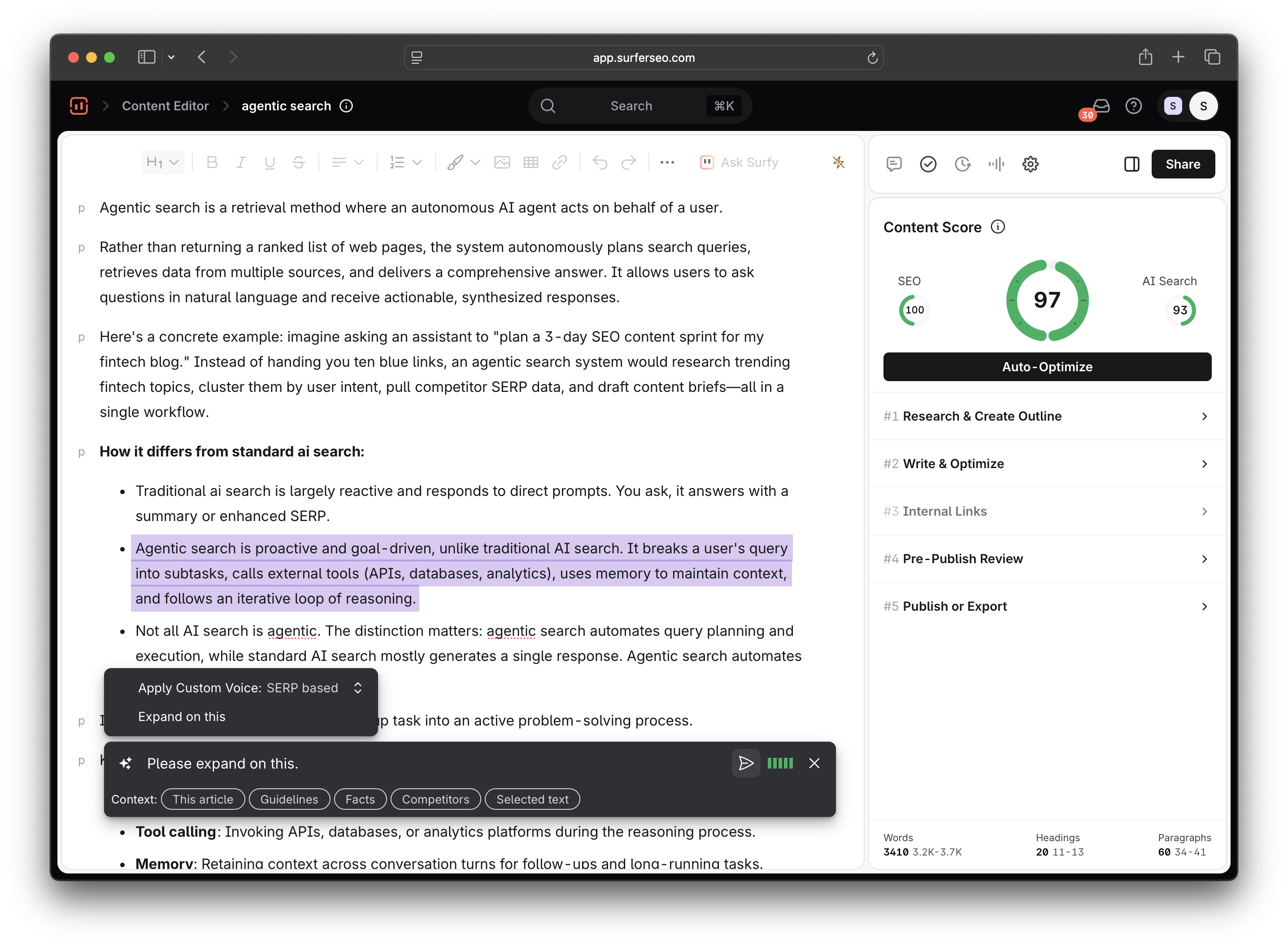Open the text alignment dropdown
This screenshot has height=947, width=1288.
coord(348,162)
